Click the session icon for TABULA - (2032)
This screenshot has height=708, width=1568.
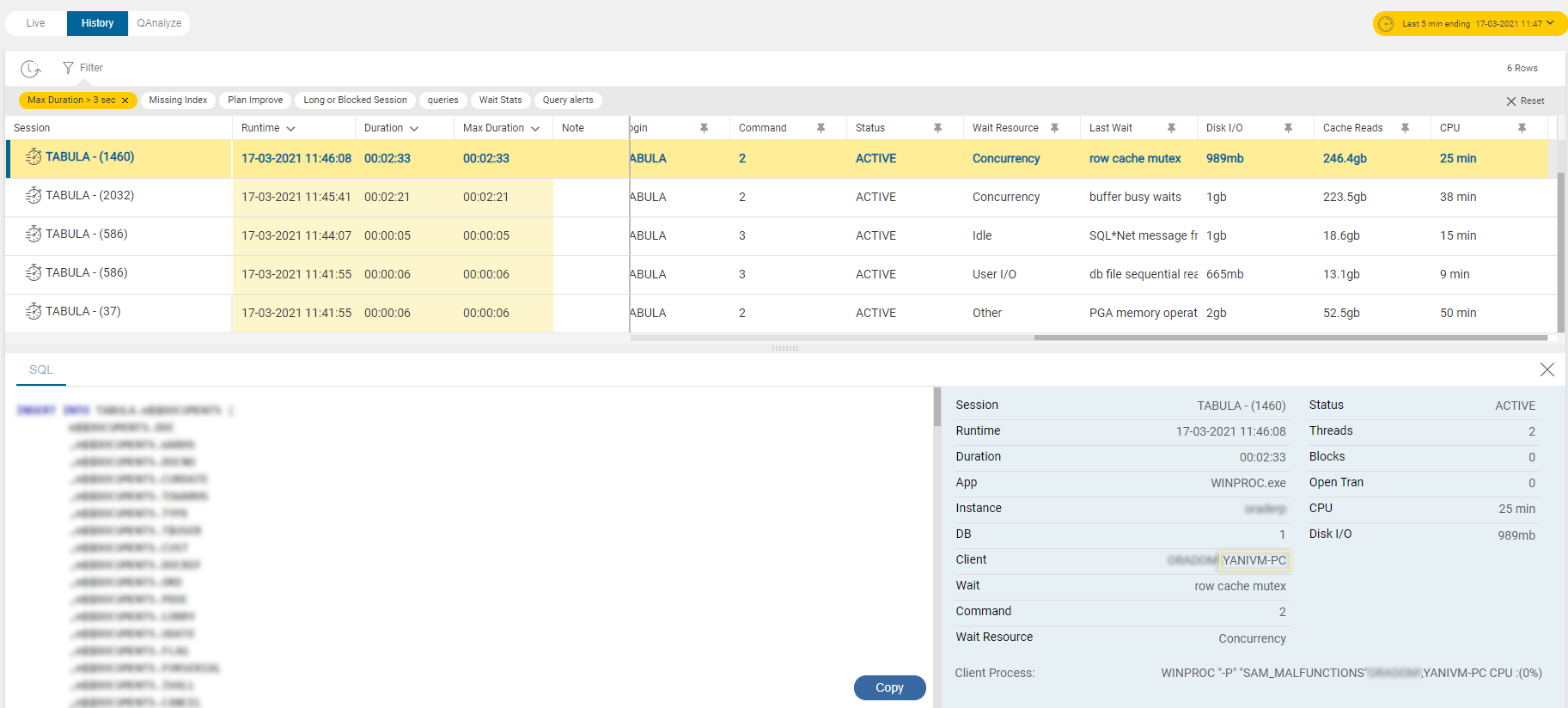click(34, 195)
